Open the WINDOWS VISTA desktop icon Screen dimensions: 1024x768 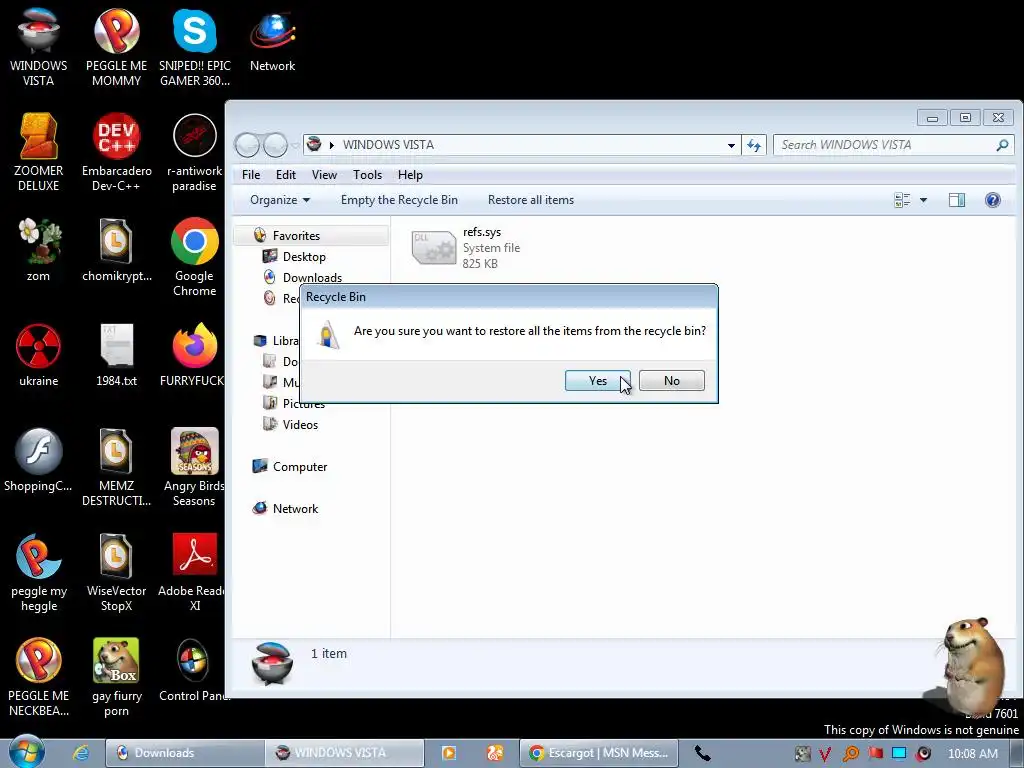[x=39, y=47]
